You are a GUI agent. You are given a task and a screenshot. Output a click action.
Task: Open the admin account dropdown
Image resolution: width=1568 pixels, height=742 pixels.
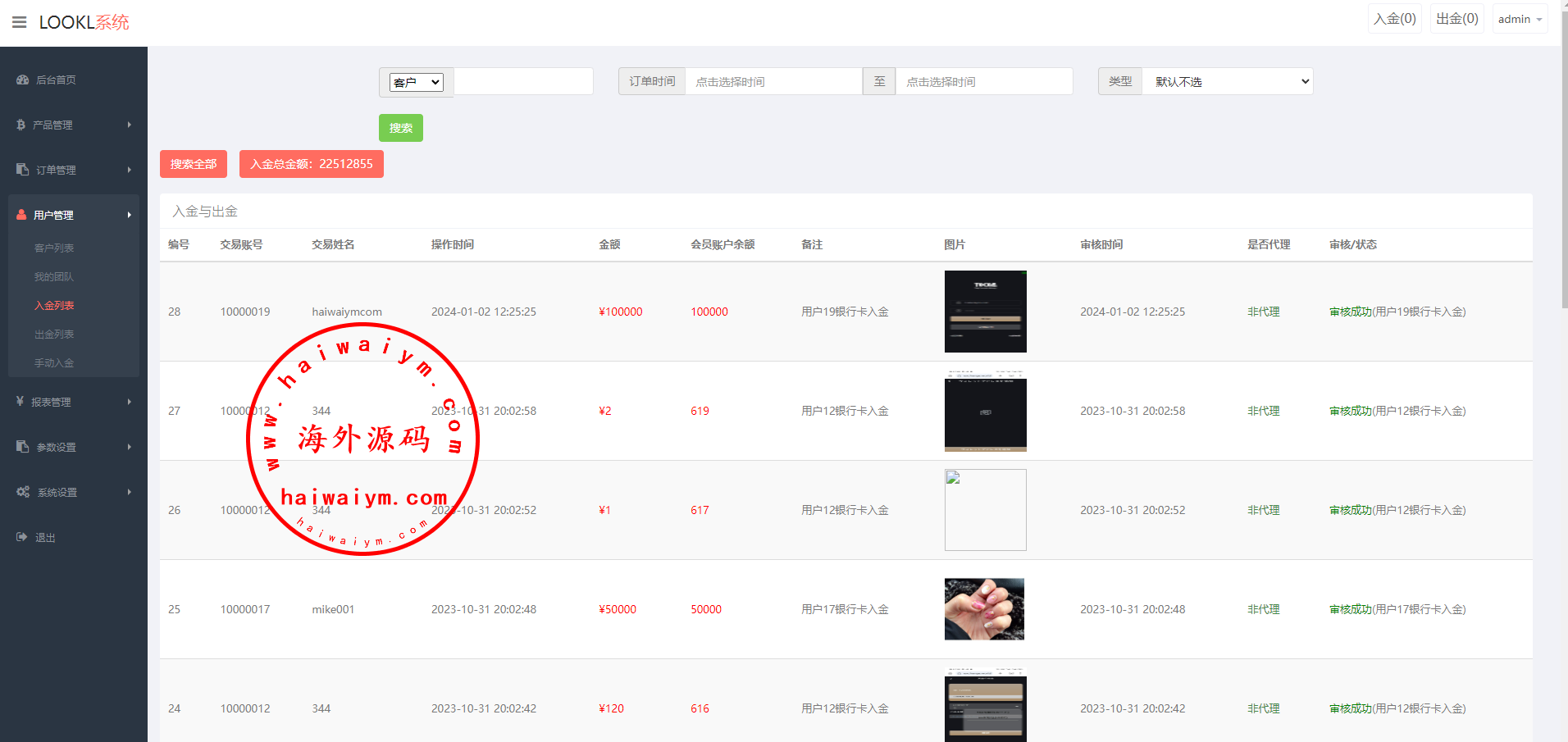pyautogui.click(x=1520, y=20)
